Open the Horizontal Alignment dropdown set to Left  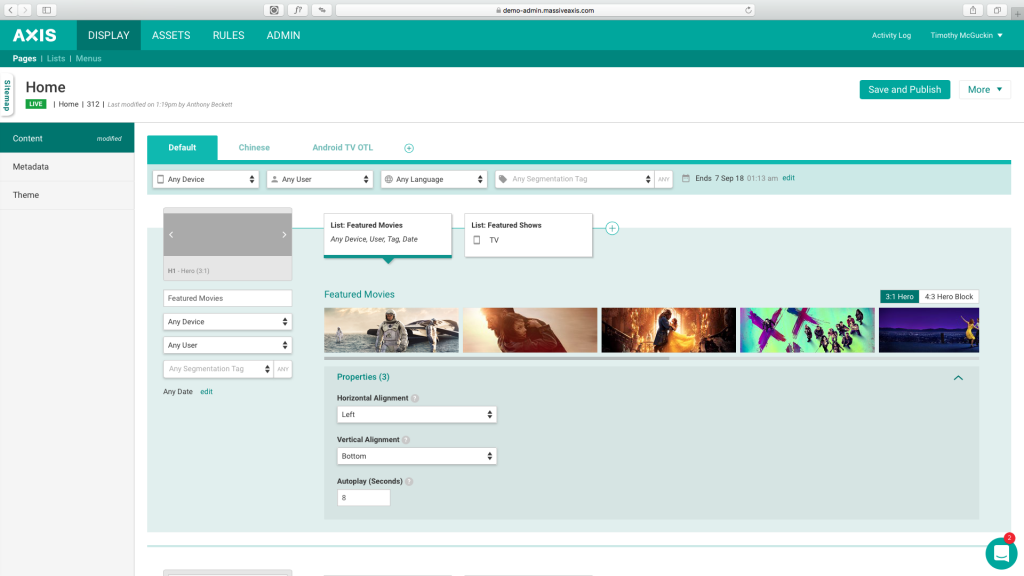click(417, 414)
